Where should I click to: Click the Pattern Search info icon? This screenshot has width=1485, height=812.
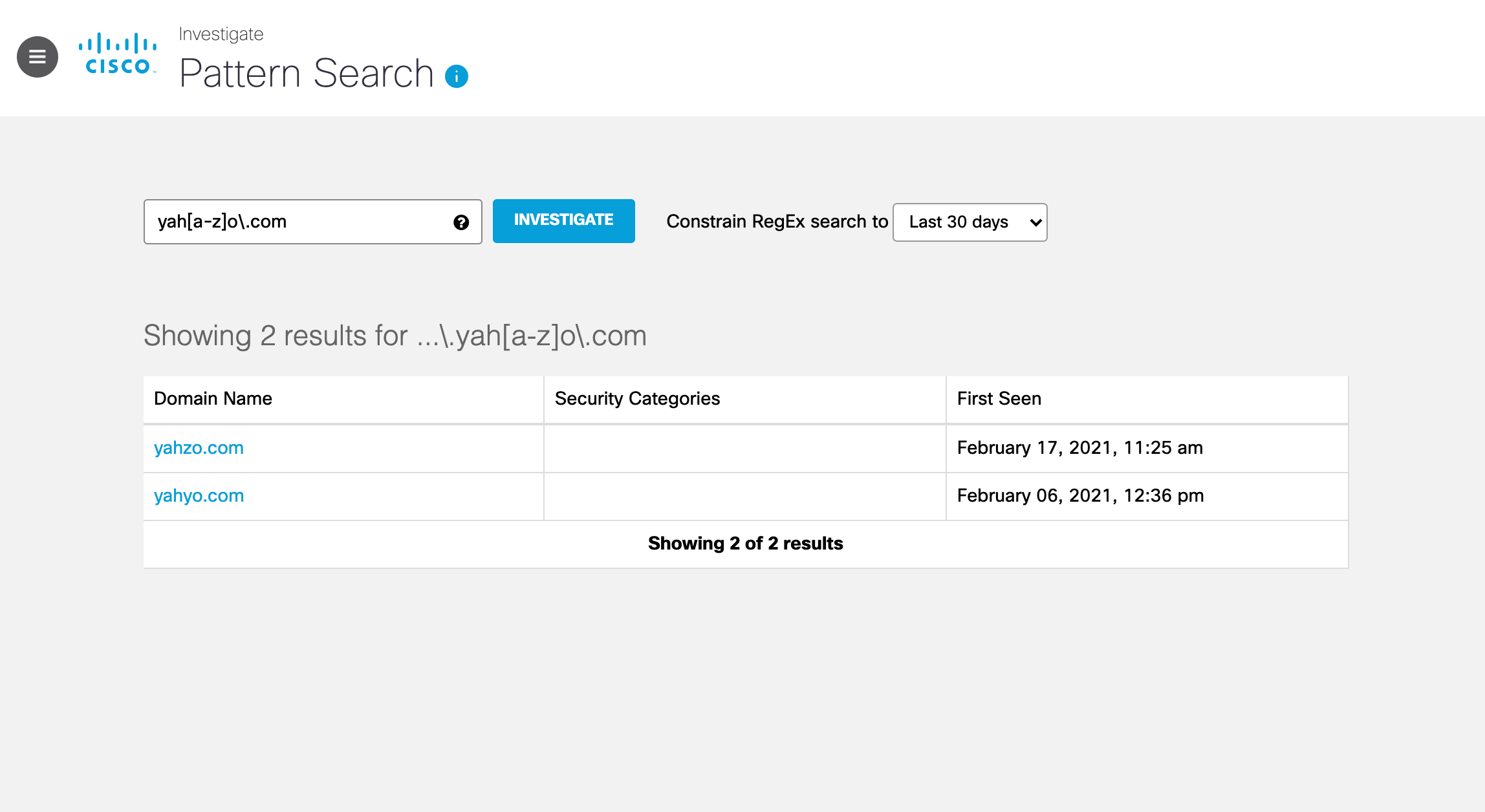pyautogui.click(x=457, y=76)
